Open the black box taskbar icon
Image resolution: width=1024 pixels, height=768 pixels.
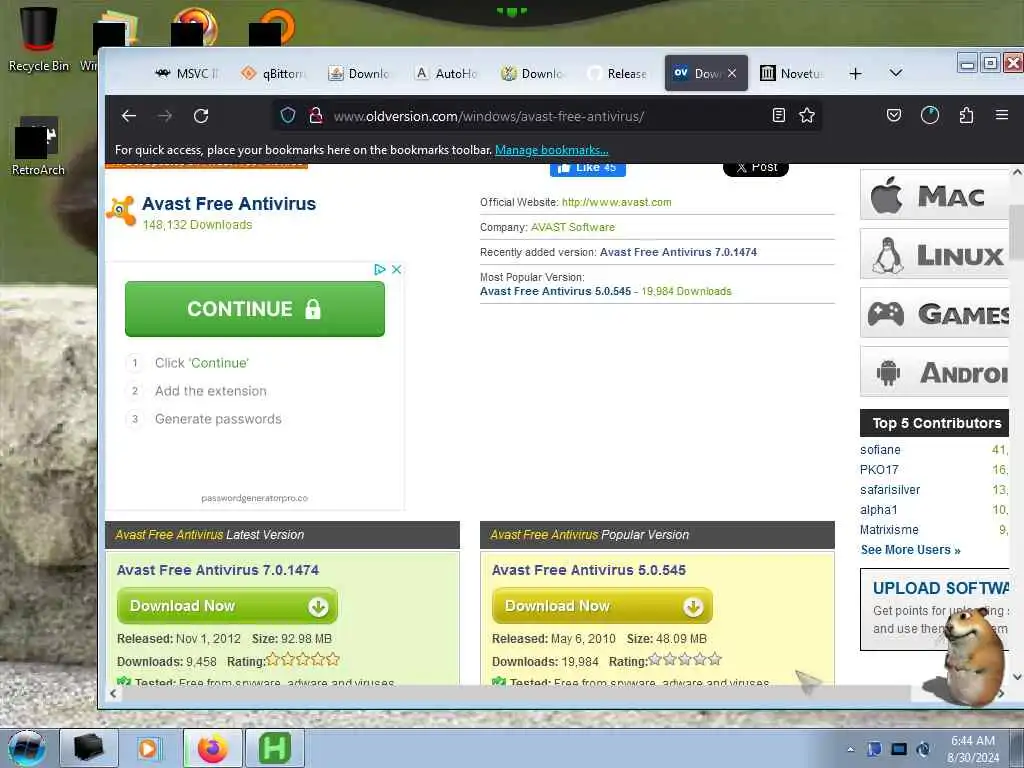(x=89, y=748)
